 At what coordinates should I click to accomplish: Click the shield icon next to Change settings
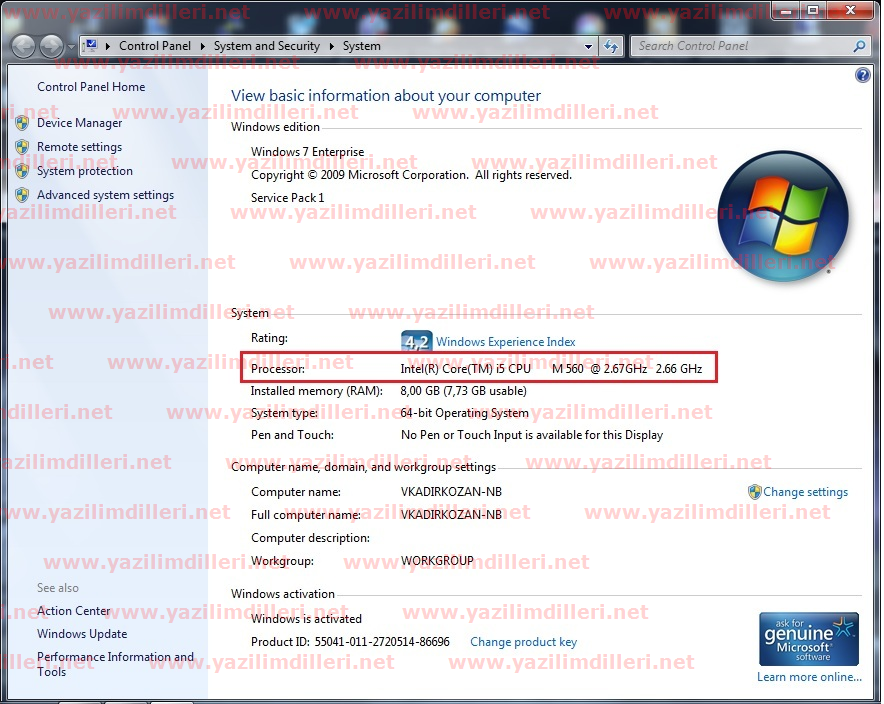tap(755, 492)
